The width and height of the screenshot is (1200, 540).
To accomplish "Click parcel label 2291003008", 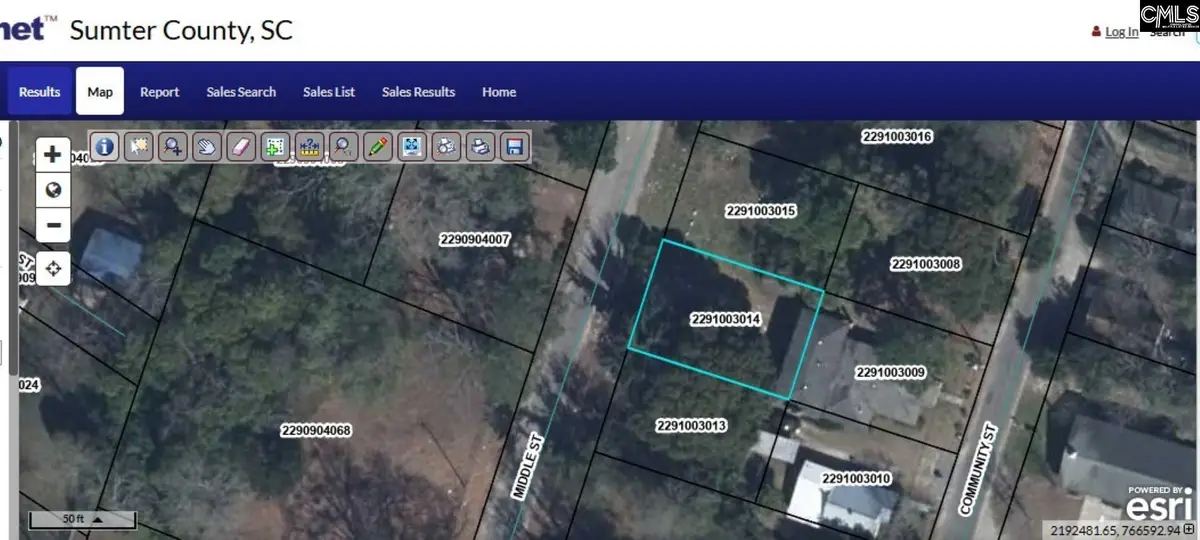I will click(x=926, y=264).
